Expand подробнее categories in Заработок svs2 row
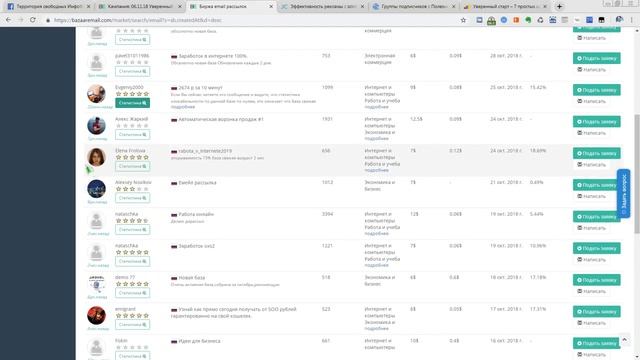 click(377, 265)
